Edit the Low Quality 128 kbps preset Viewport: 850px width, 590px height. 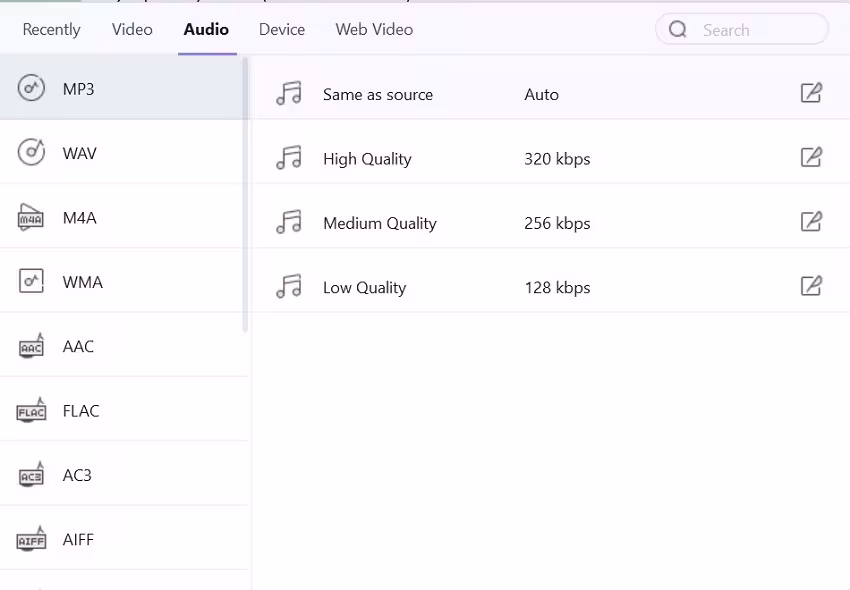coord(811,287)
